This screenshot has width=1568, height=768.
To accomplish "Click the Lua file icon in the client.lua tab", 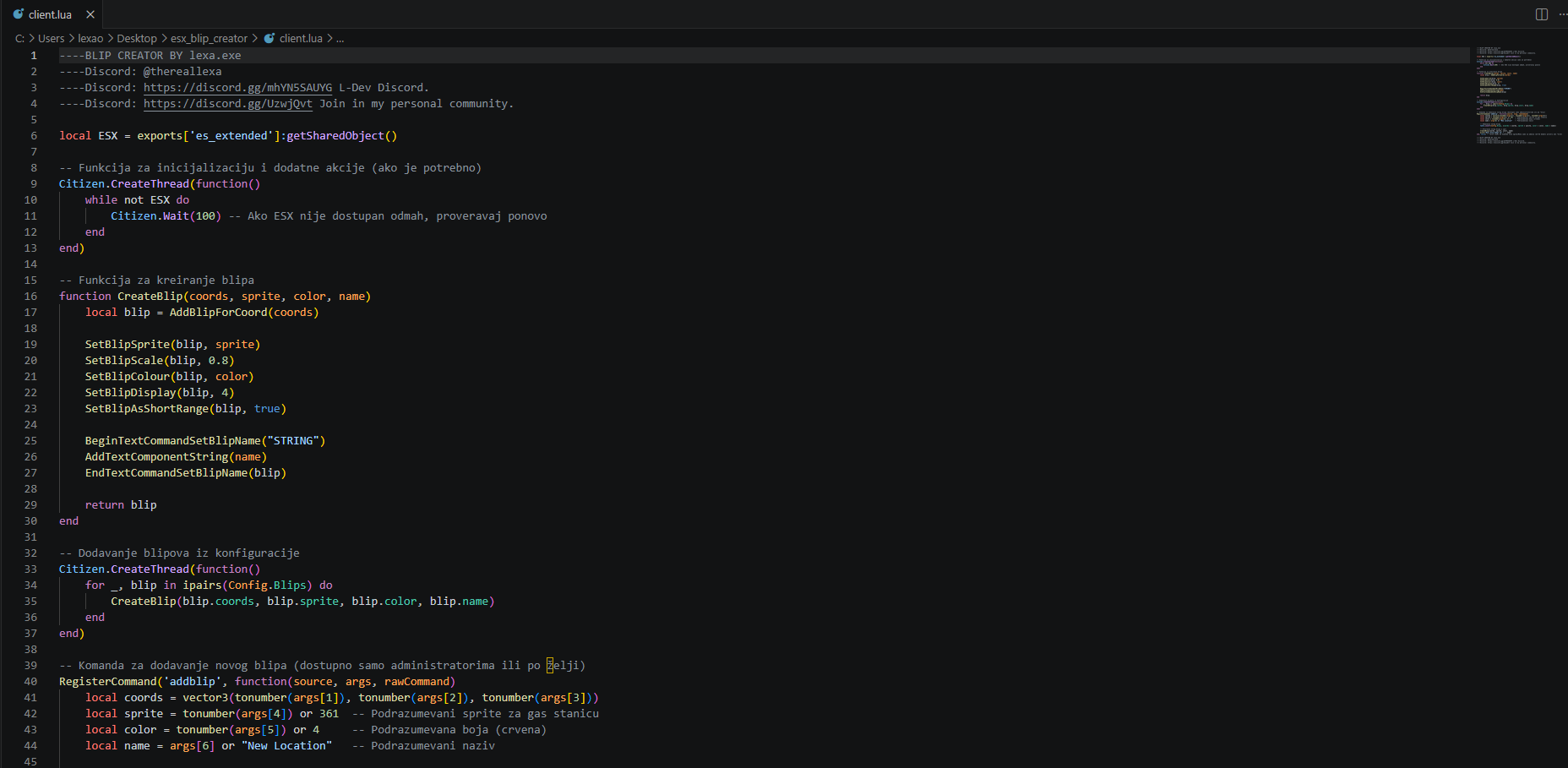I will click(19, 14).
